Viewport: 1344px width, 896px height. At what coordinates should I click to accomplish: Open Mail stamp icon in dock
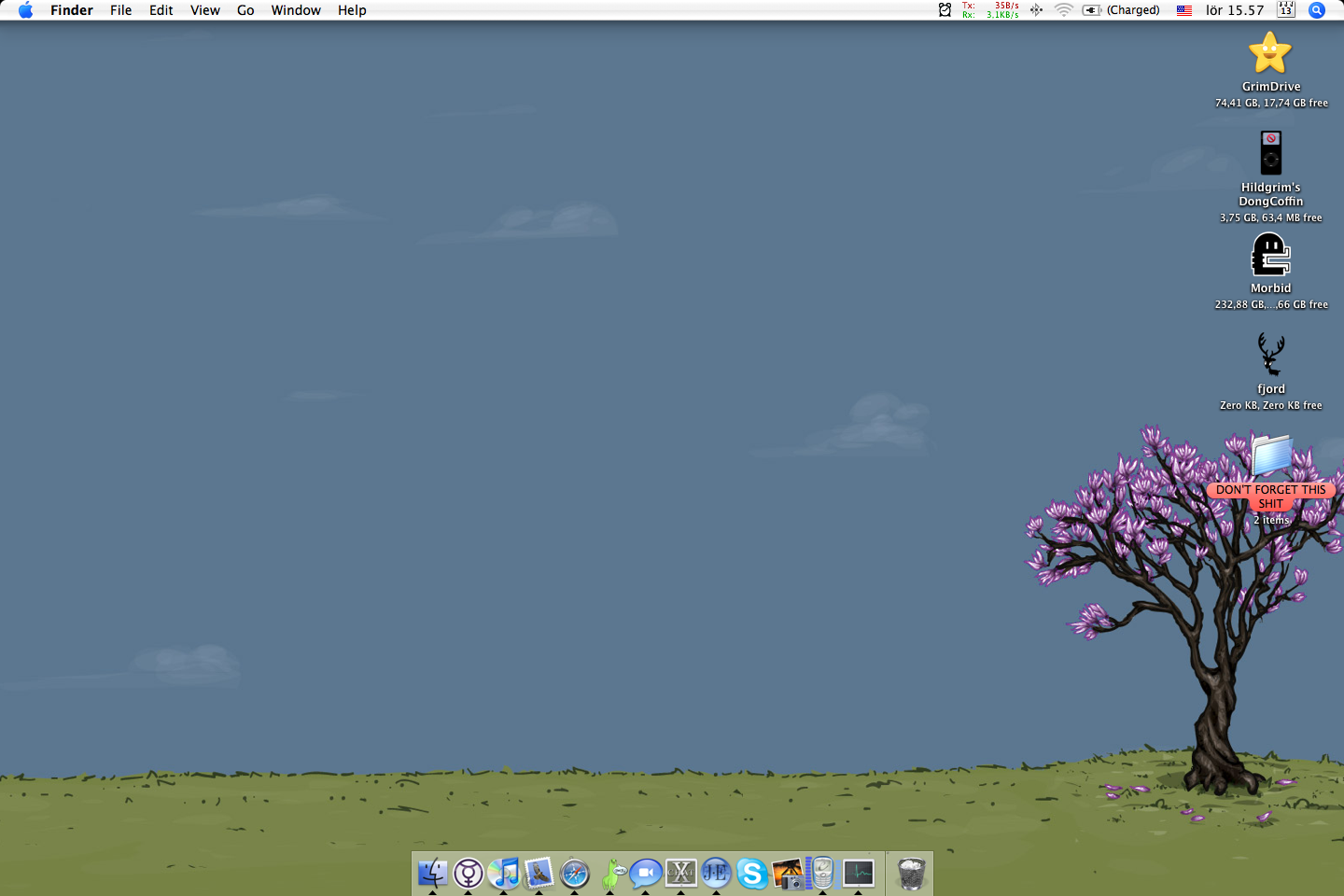539,873
